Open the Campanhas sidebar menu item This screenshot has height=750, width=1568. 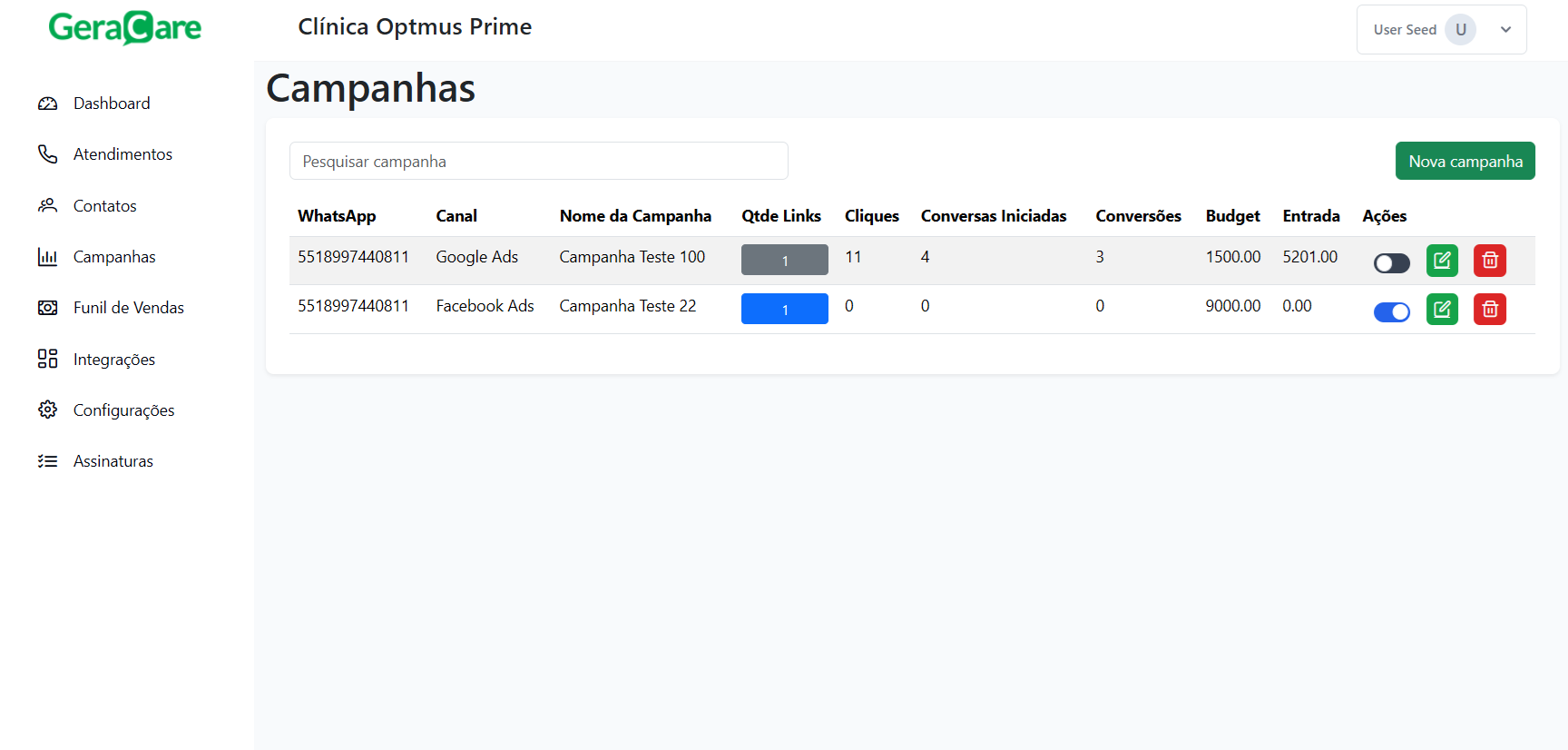114,257
